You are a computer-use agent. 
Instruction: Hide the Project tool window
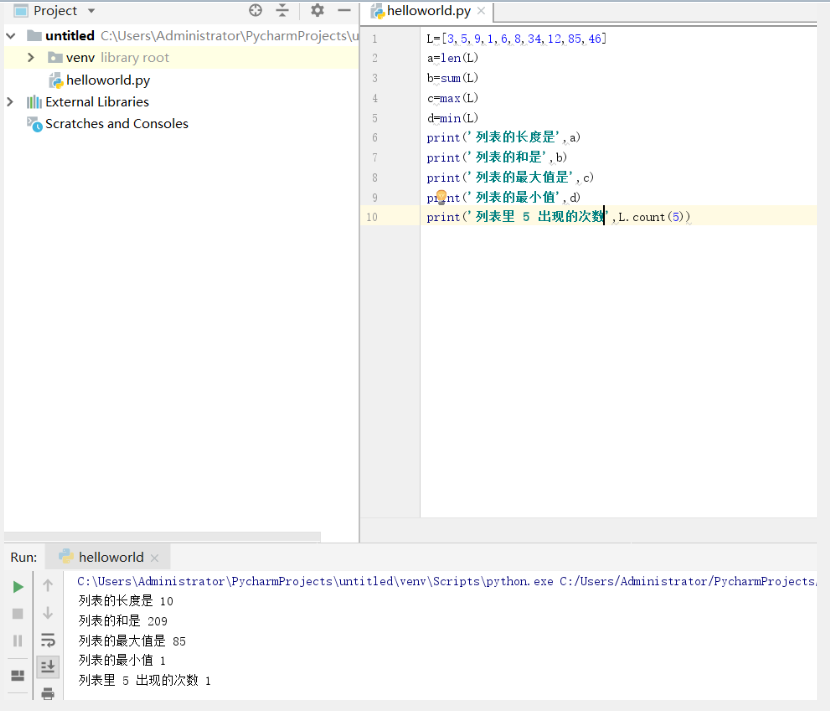click(344, 10)
